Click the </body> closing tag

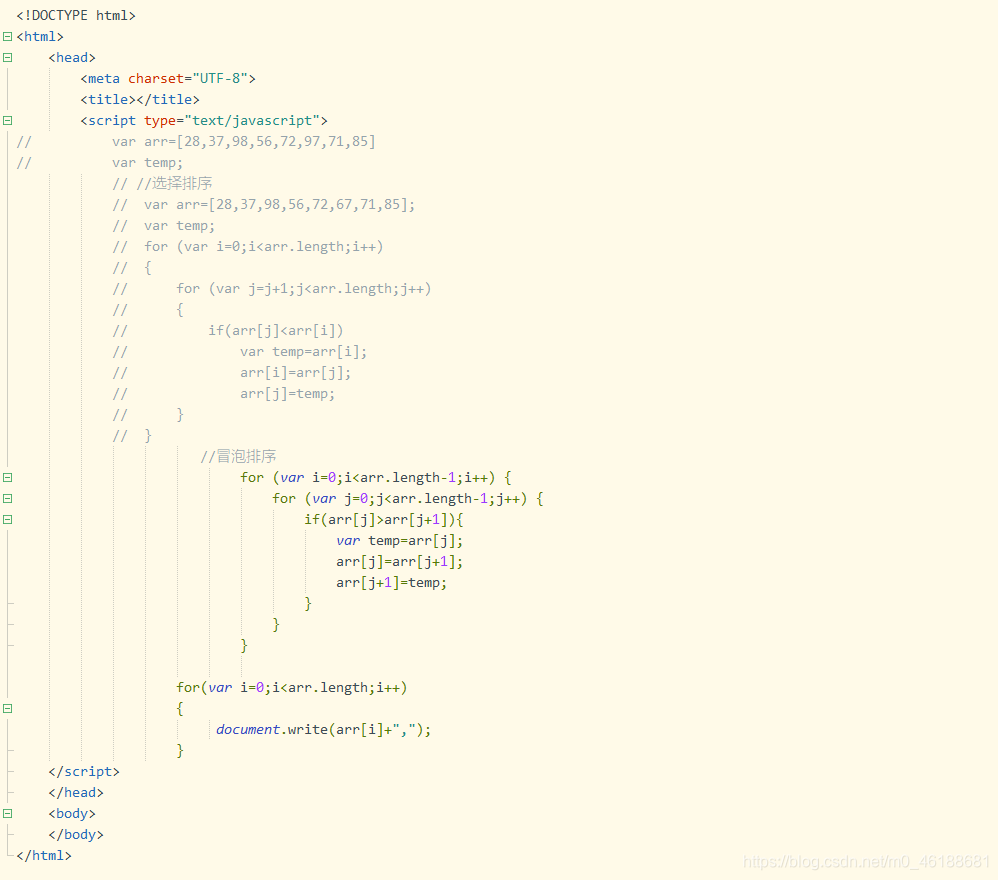click(76, 834)
